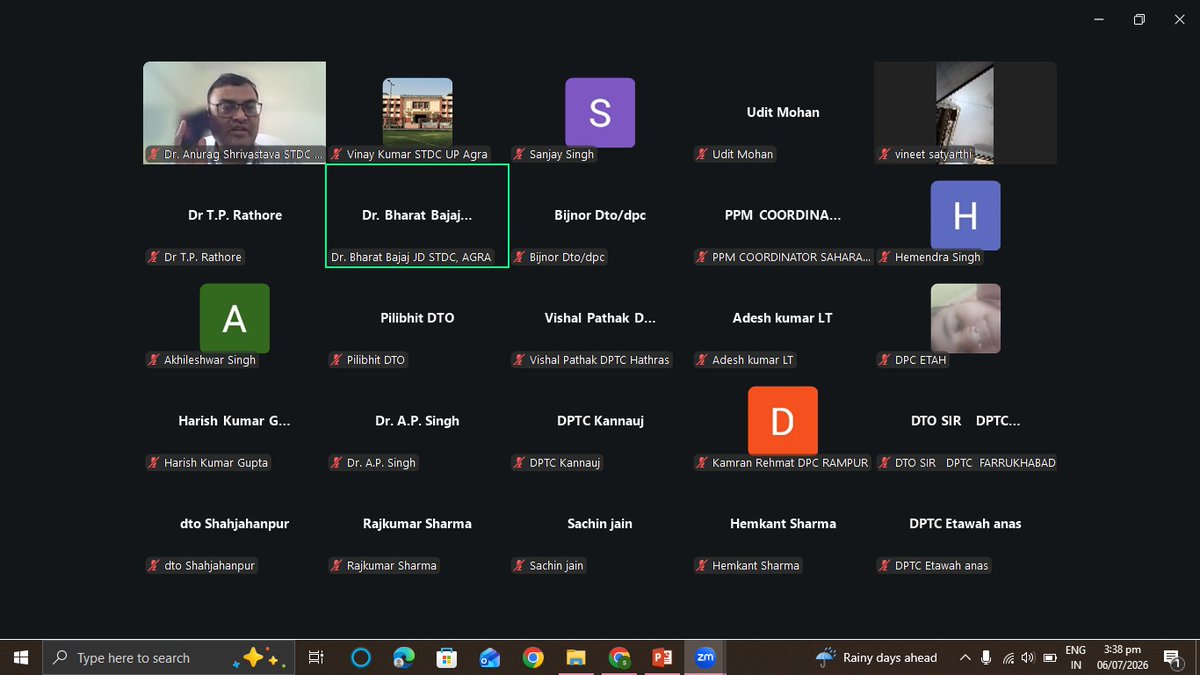
Task: Open the first Google Chrome taskbar icon
Action: tap(533, 657)
